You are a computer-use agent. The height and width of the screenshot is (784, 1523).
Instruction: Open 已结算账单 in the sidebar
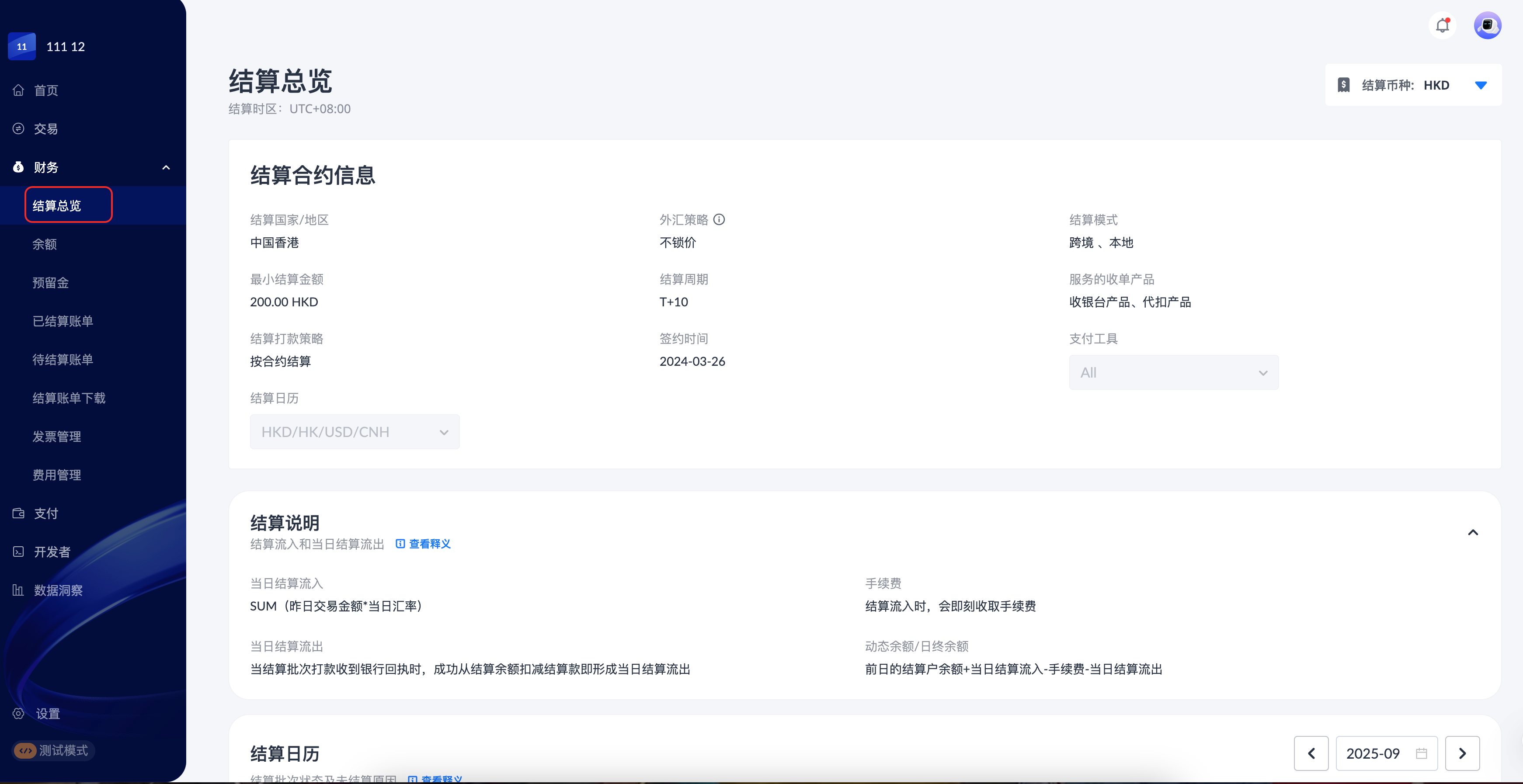(63, 321)
